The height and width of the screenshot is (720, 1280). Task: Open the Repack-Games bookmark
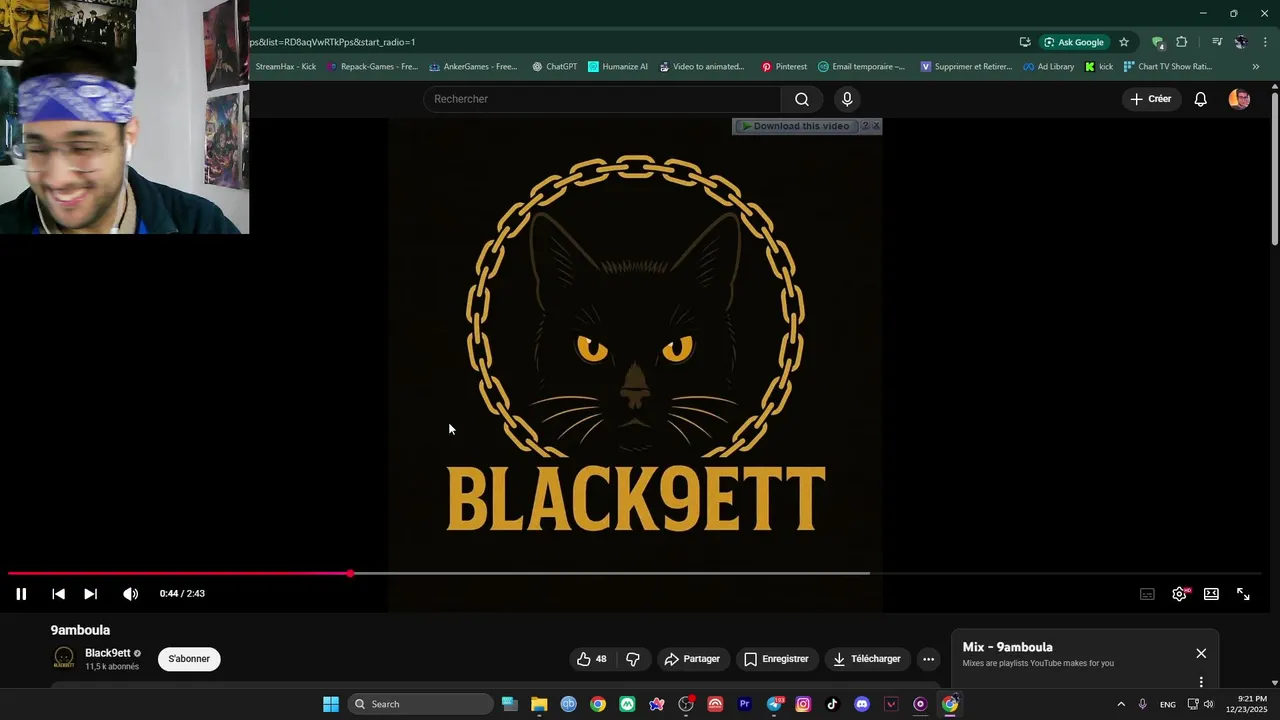click(372, 67)
